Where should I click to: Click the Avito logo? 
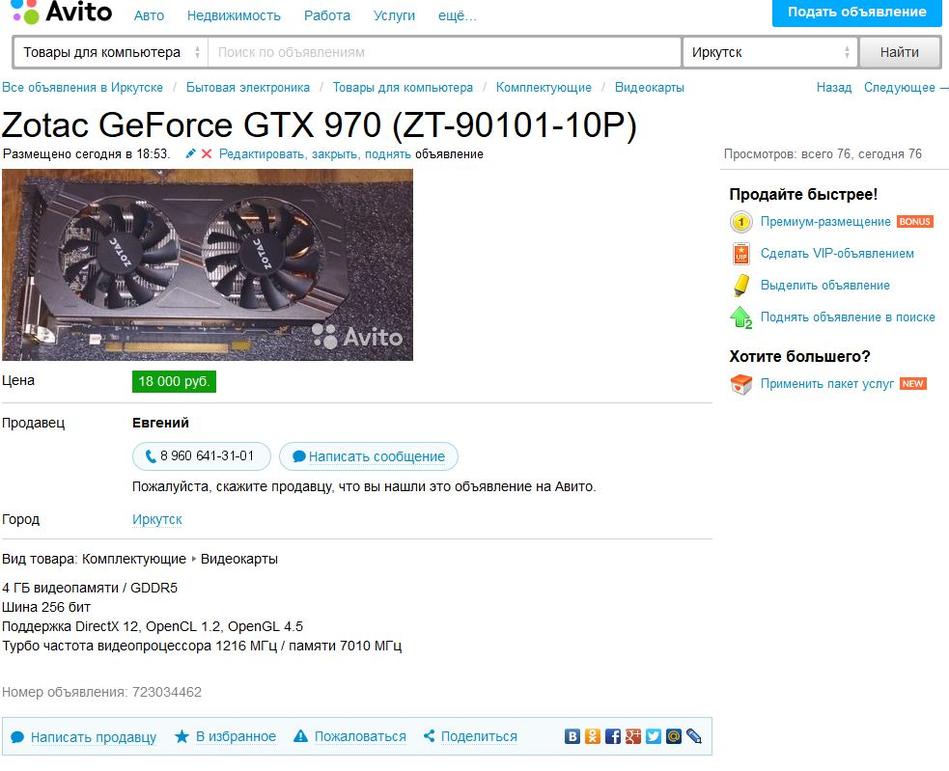(x=61, y=12)
